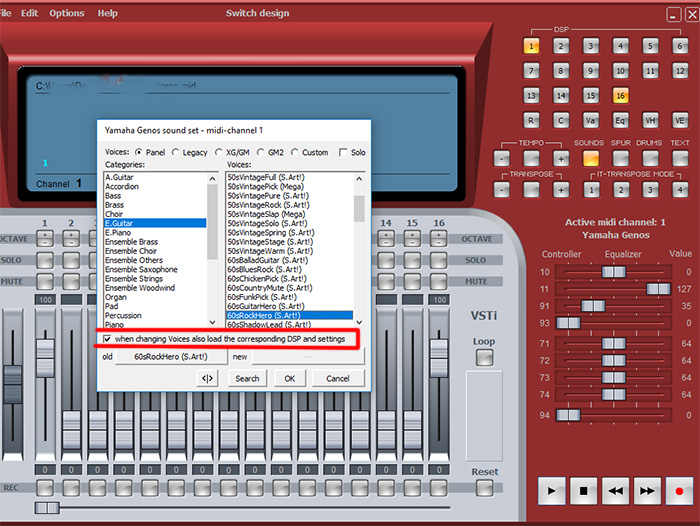Image resolution: width=700 pixels, height=526 pixels.
Task: Choose the E.Piano category
Action: pyautogui.click(x=118, y=232)
